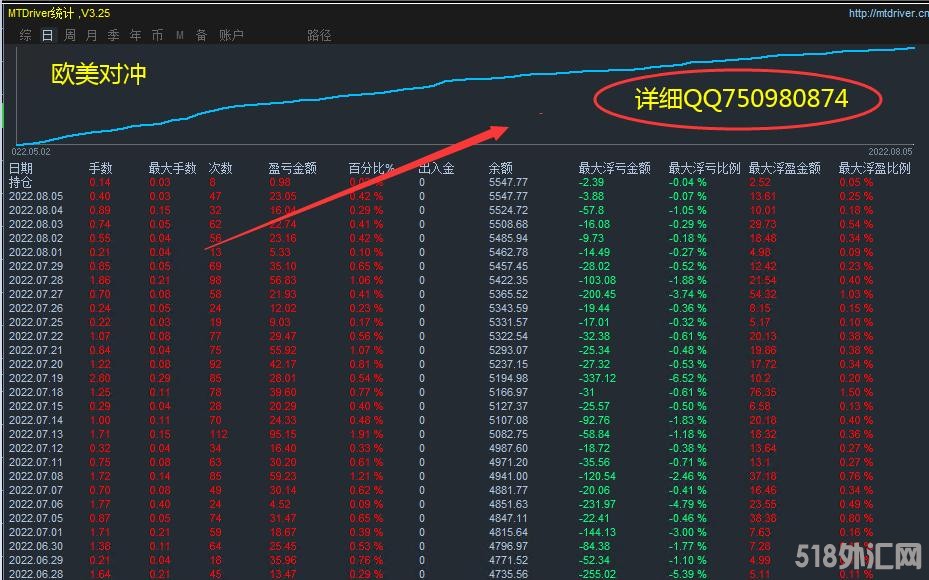Click the 最大浮盈比例 column header
Screen dimensions: 929x580
pos(874,168)
